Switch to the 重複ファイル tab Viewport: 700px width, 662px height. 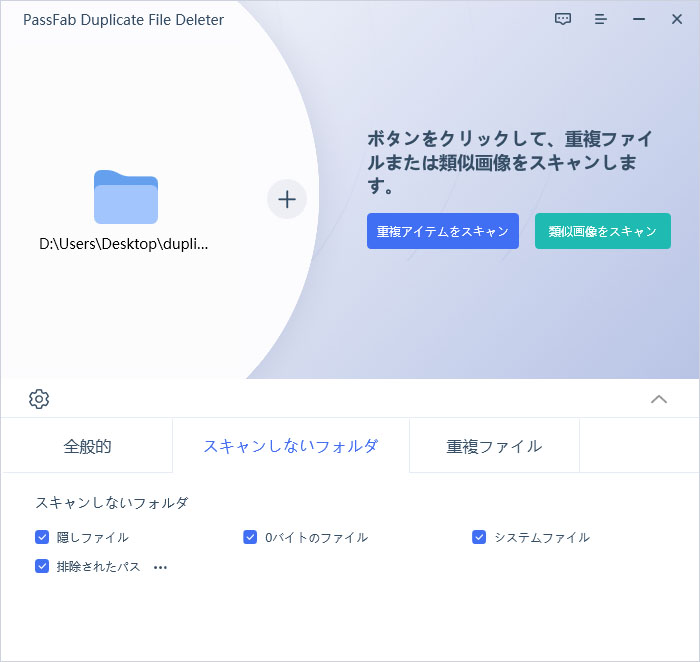pos(494,446)
